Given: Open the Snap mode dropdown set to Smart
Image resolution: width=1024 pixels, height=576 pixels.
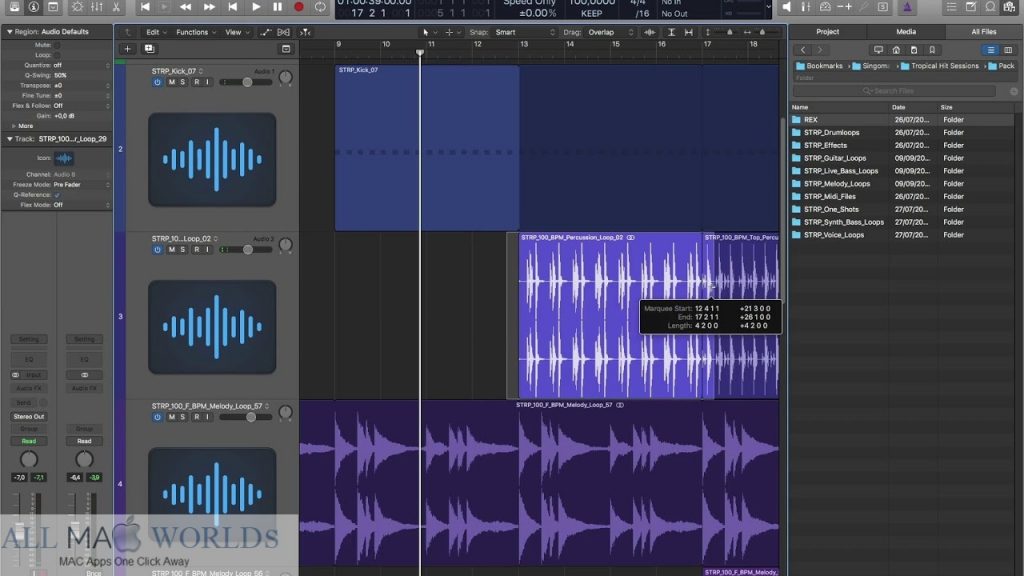Looking at the screenshot, I should coord(520,32).
